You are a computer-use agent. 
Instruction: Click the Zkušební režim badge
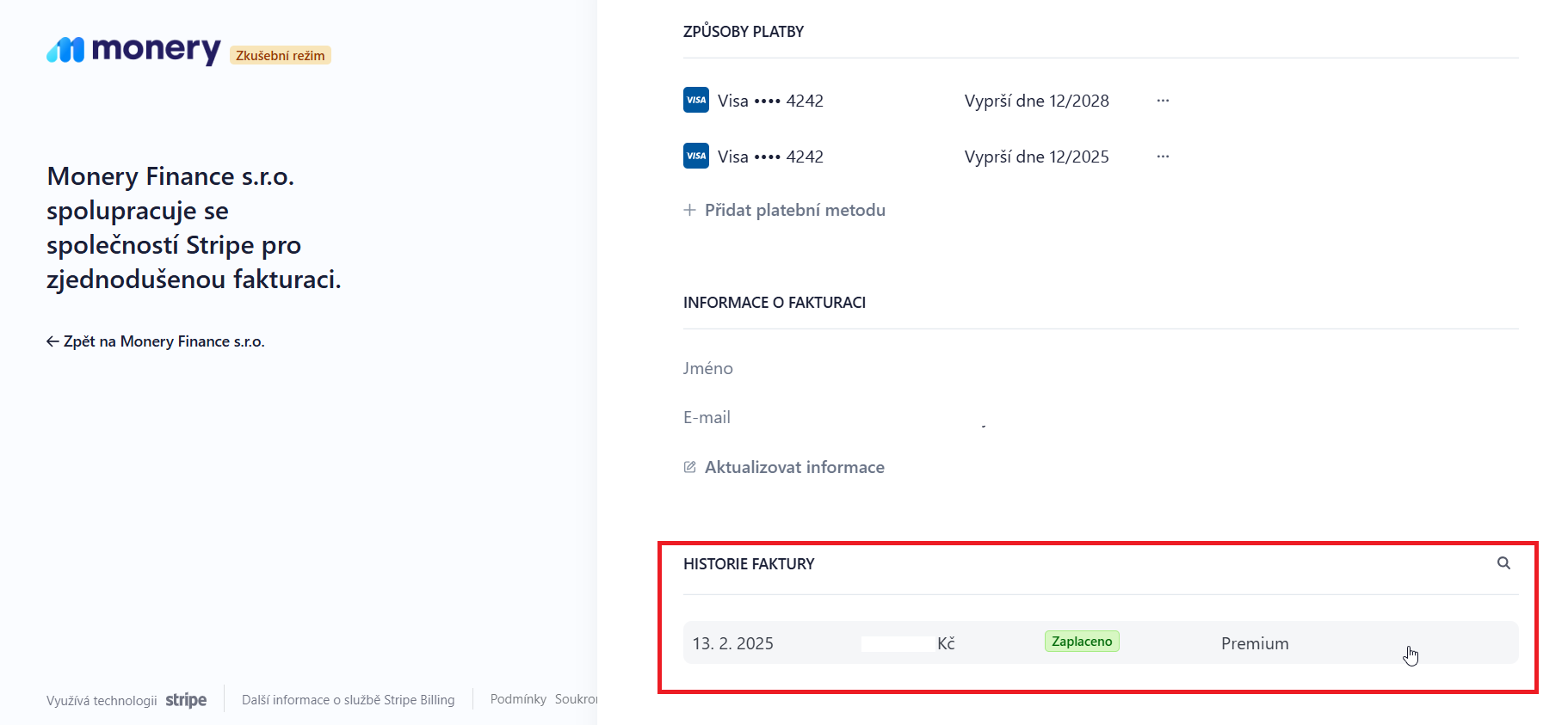tap(281, 55)
